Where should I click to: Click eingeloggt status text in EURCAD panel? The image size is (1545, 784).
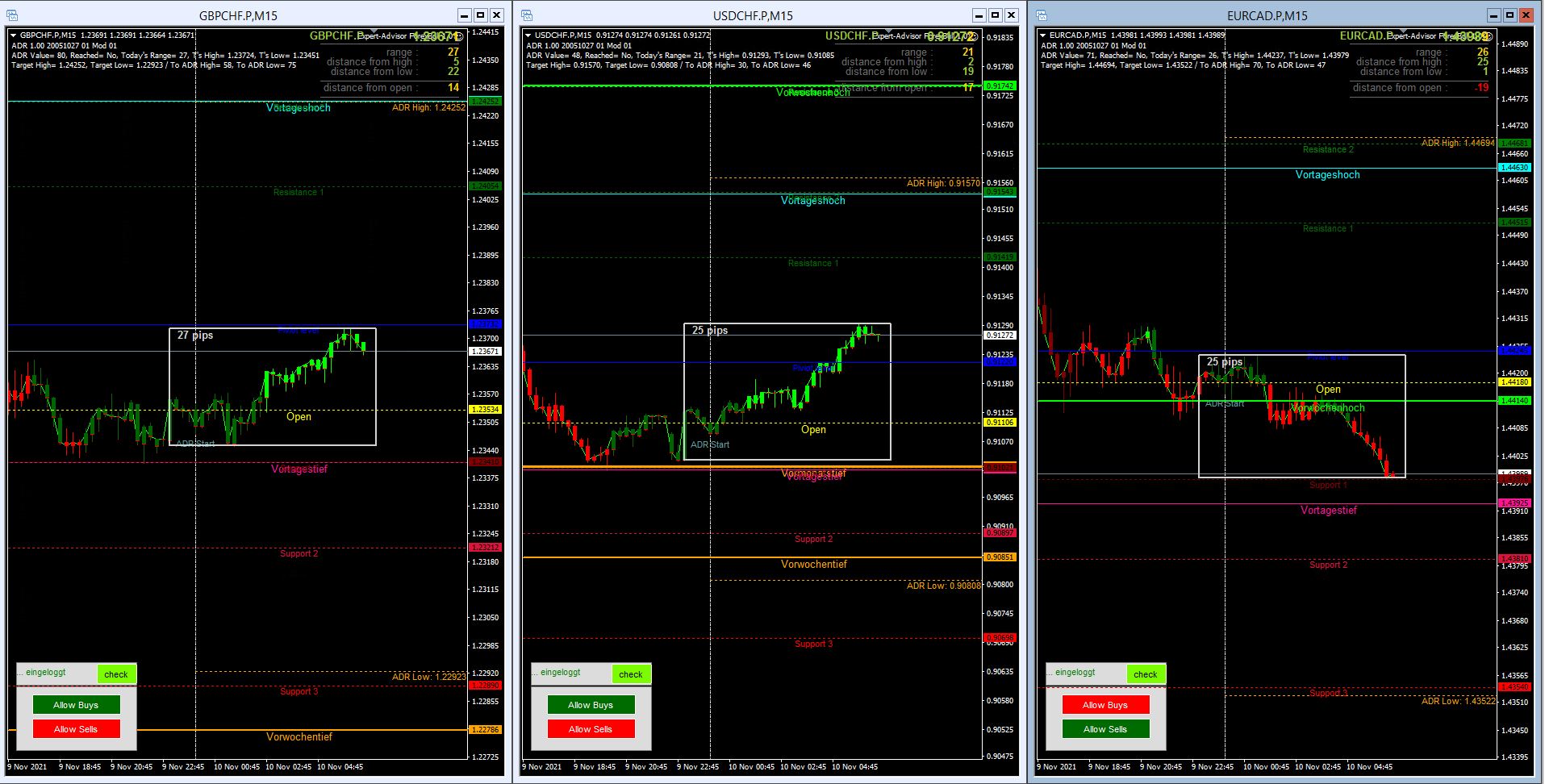point(1075,673)
